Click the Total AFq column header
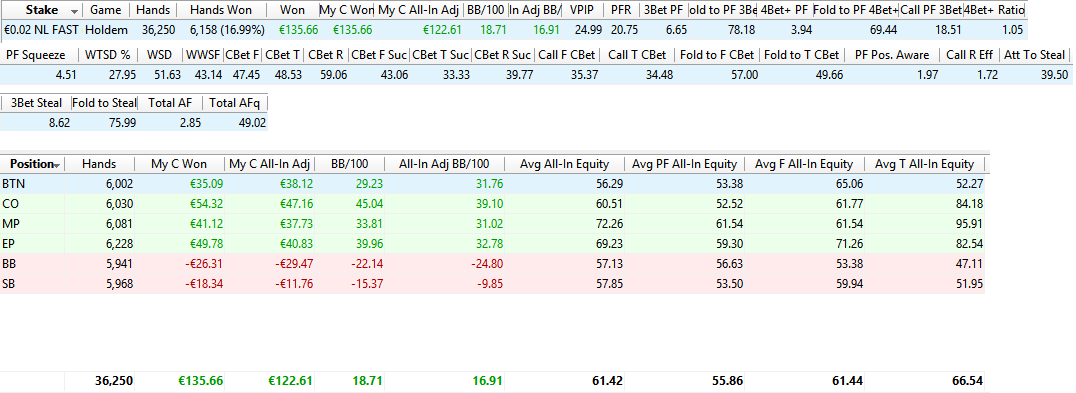 coord(235,104)
